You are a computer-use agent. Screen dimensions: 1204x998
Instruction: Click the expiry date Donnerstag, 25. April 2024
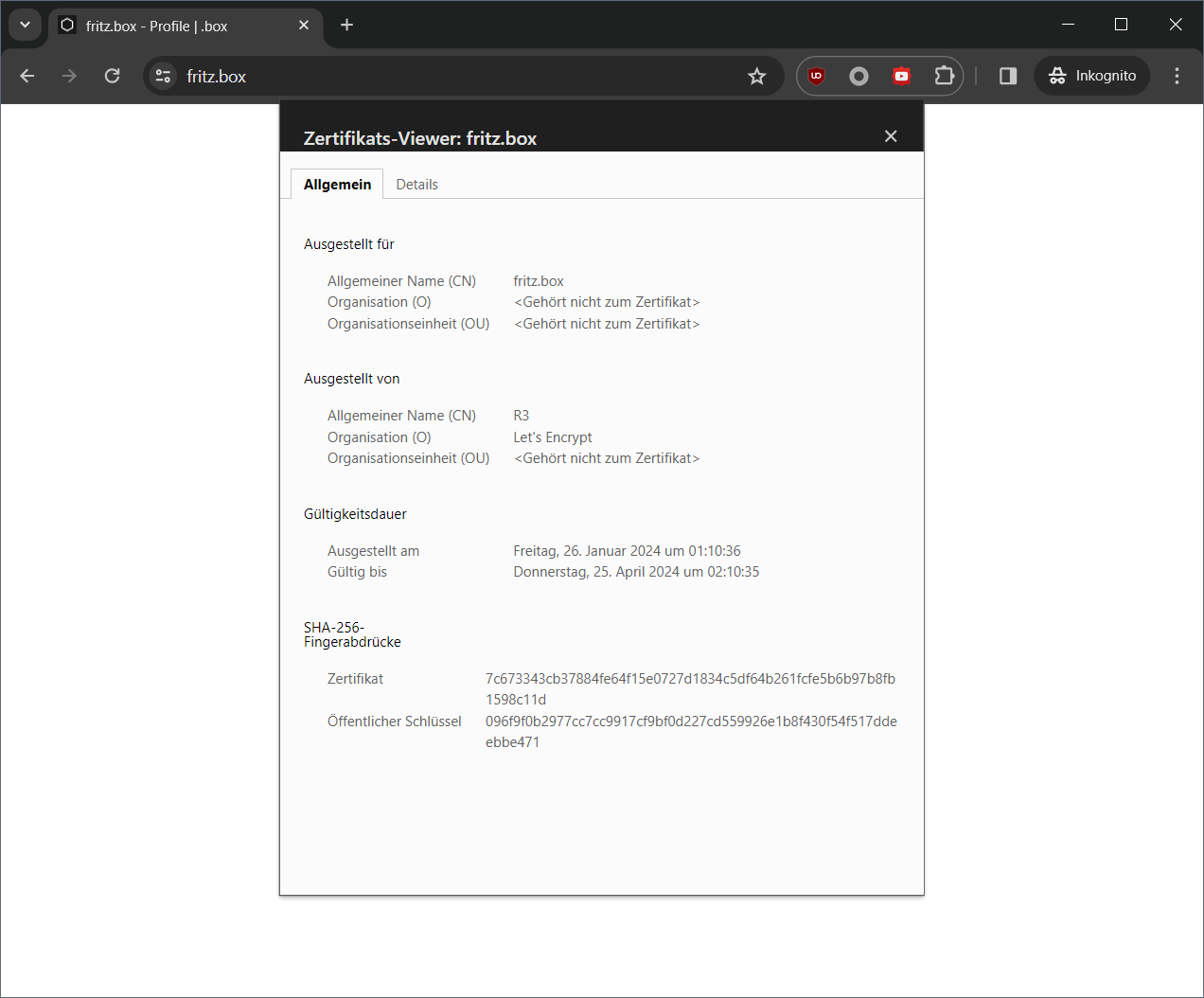(636, 572)
